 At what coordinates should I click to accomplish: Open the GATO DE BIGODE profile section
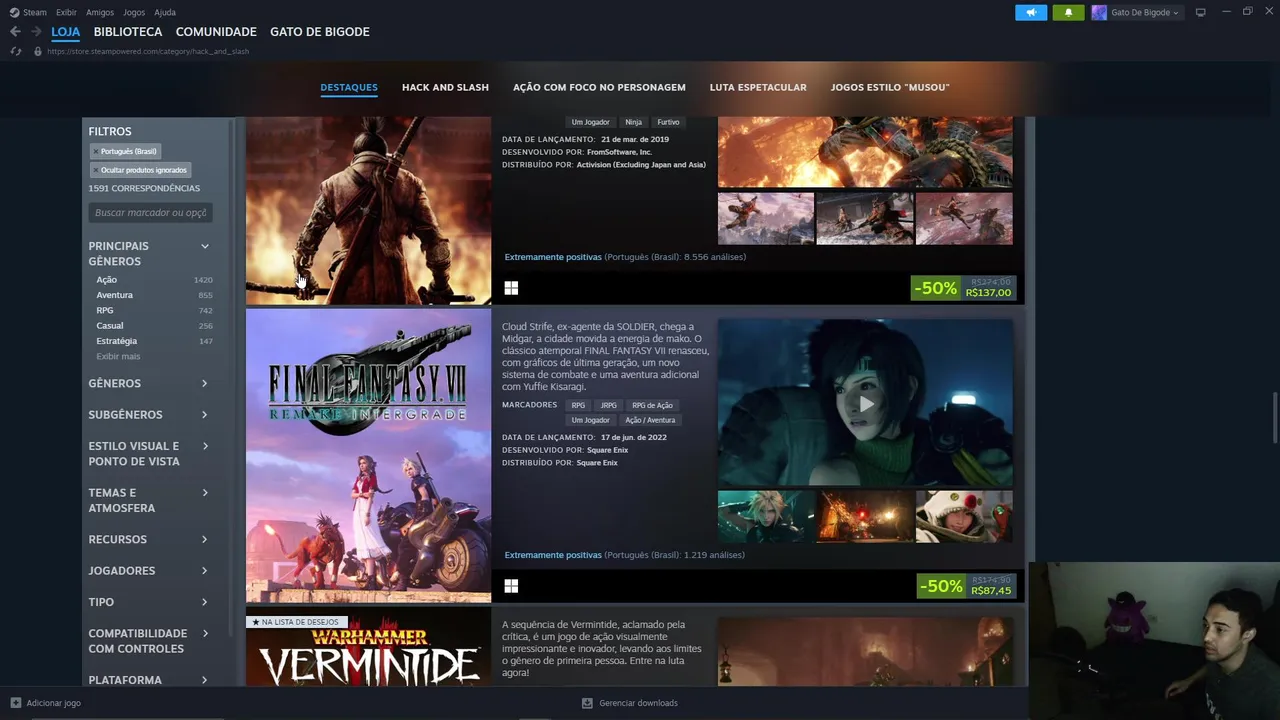coord(320,32)
